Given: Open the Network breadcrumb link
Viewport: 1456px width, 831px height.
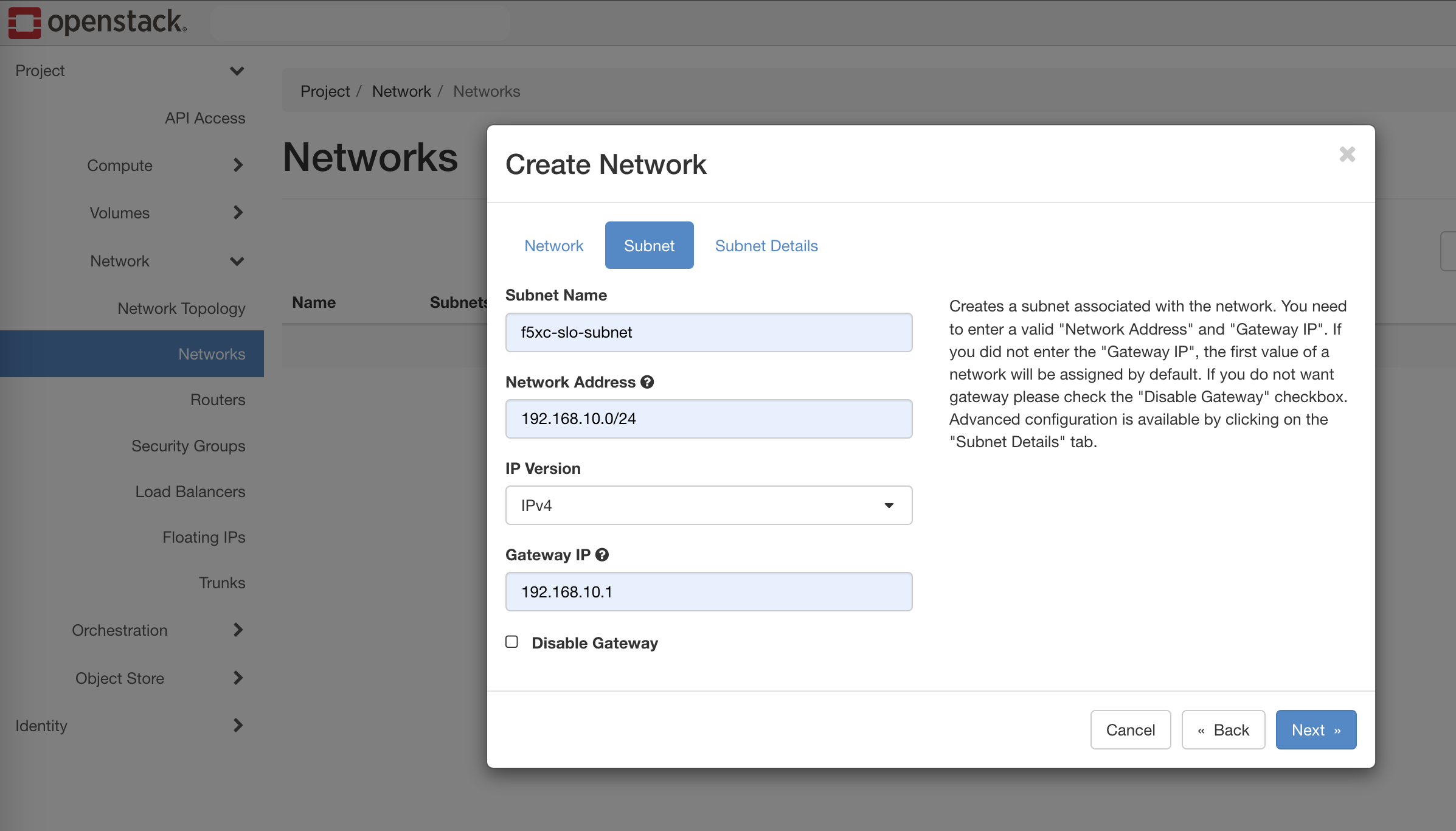Looking at the screenshot, I should point(401,91).
